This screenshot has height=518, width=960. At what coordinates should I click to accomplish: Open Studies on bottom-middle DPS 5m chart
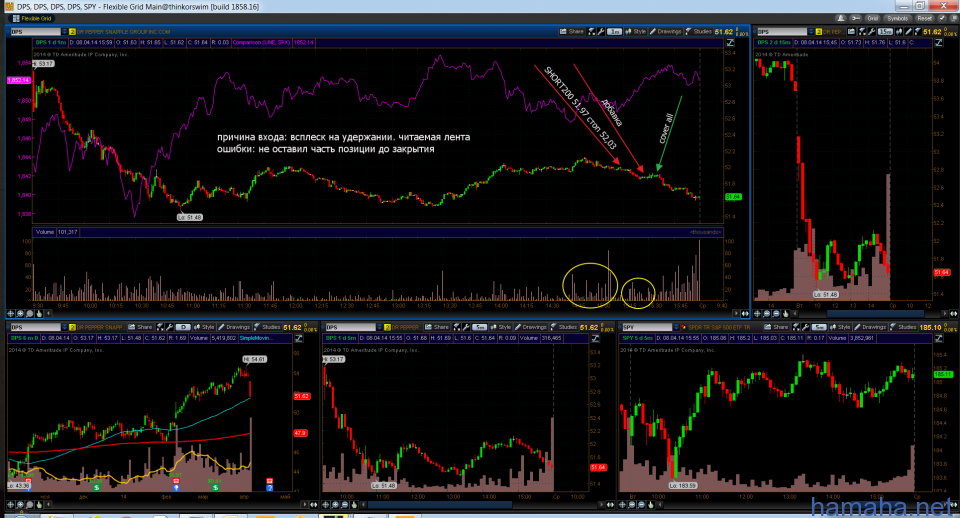click(564, 327)
